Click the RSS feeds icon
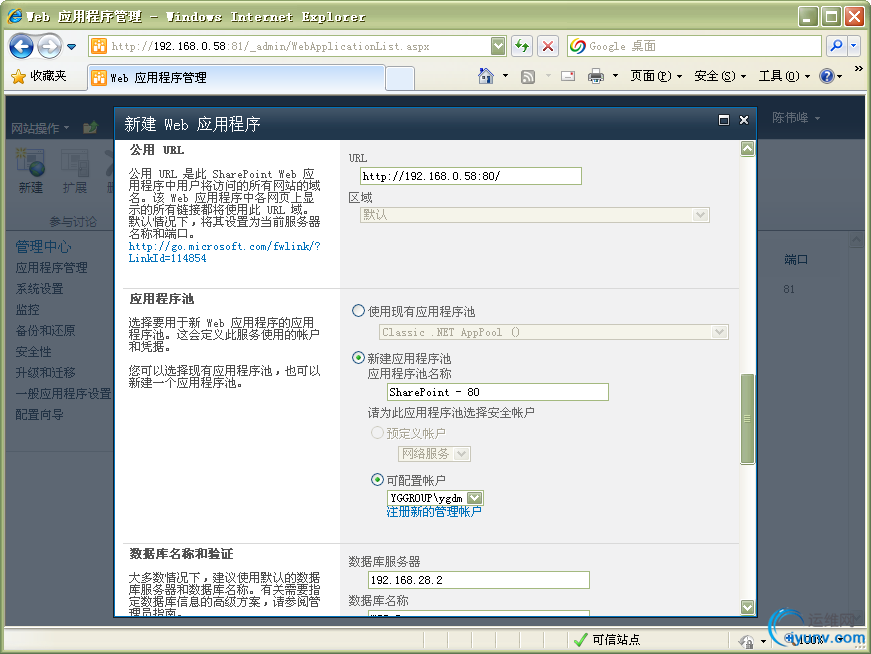Screen dimensions: 871x654 click(x=528, y=77)
